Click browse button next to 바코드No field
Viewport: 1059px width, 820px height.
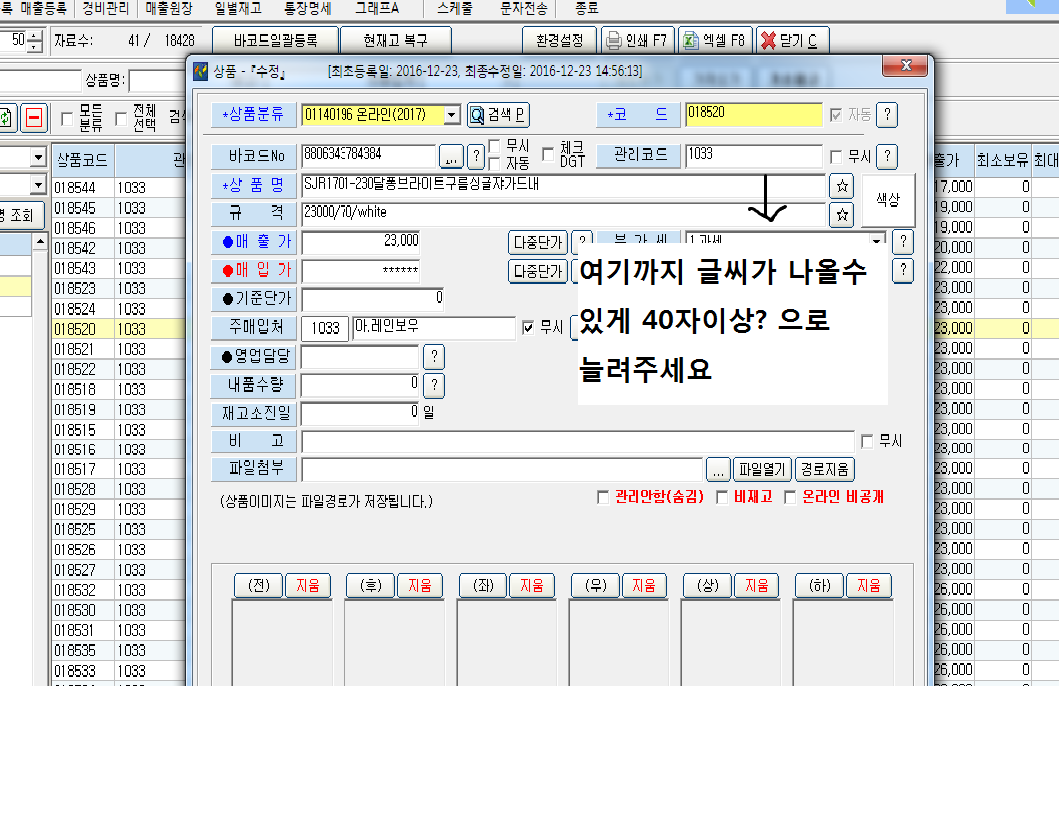(451, 157)
